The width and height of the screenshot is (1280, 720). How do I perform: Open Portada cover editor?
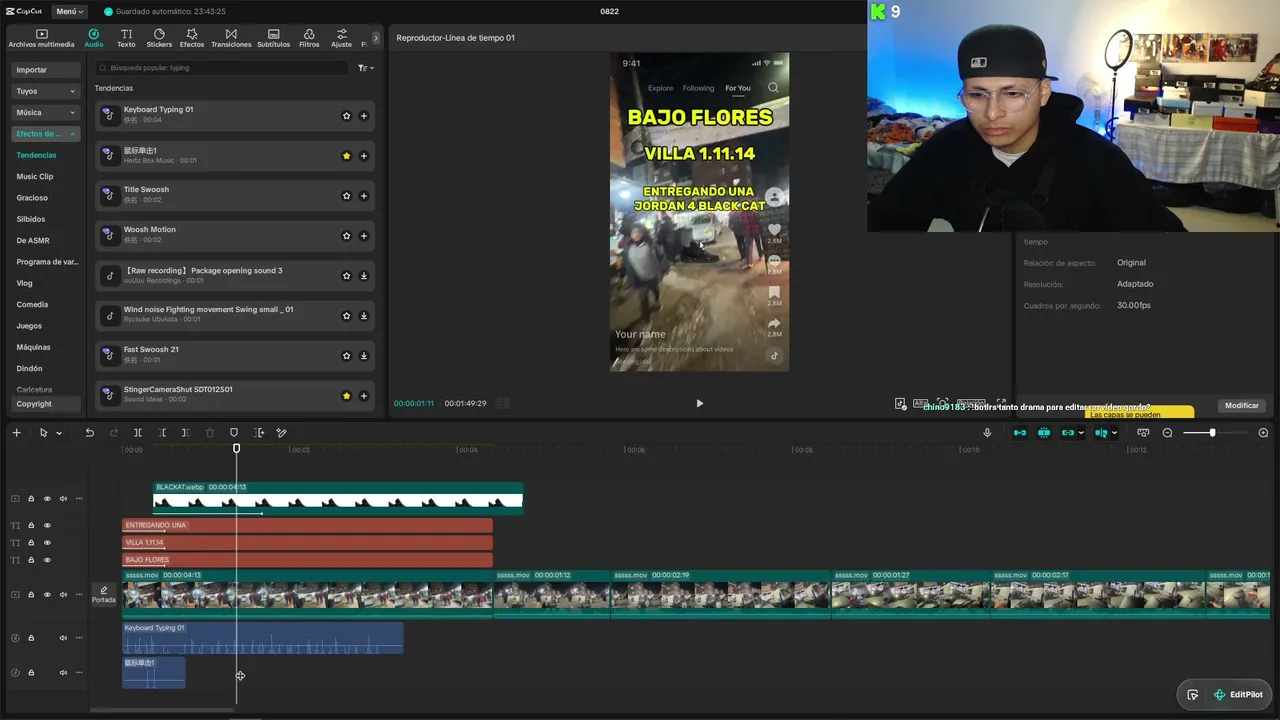coord(104,595)
